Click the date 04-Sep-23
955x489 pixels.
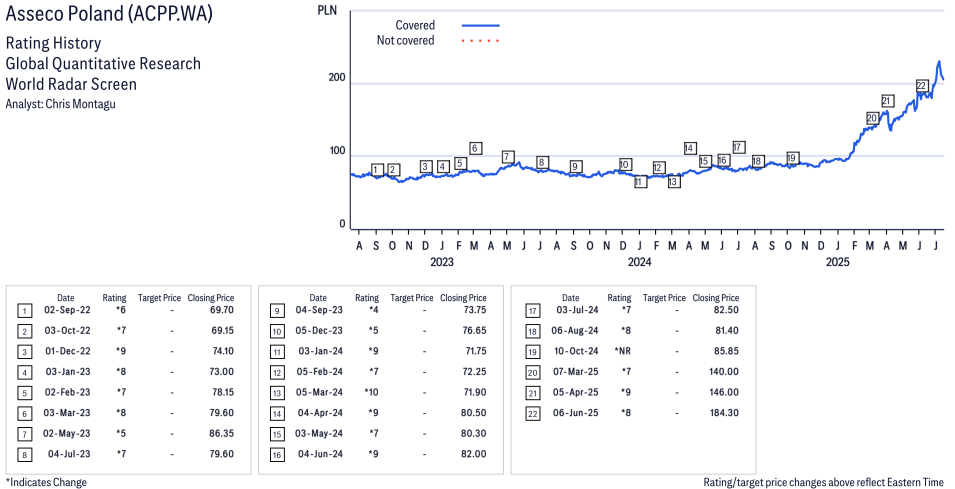pyautogui.click(x=319, y=310)
